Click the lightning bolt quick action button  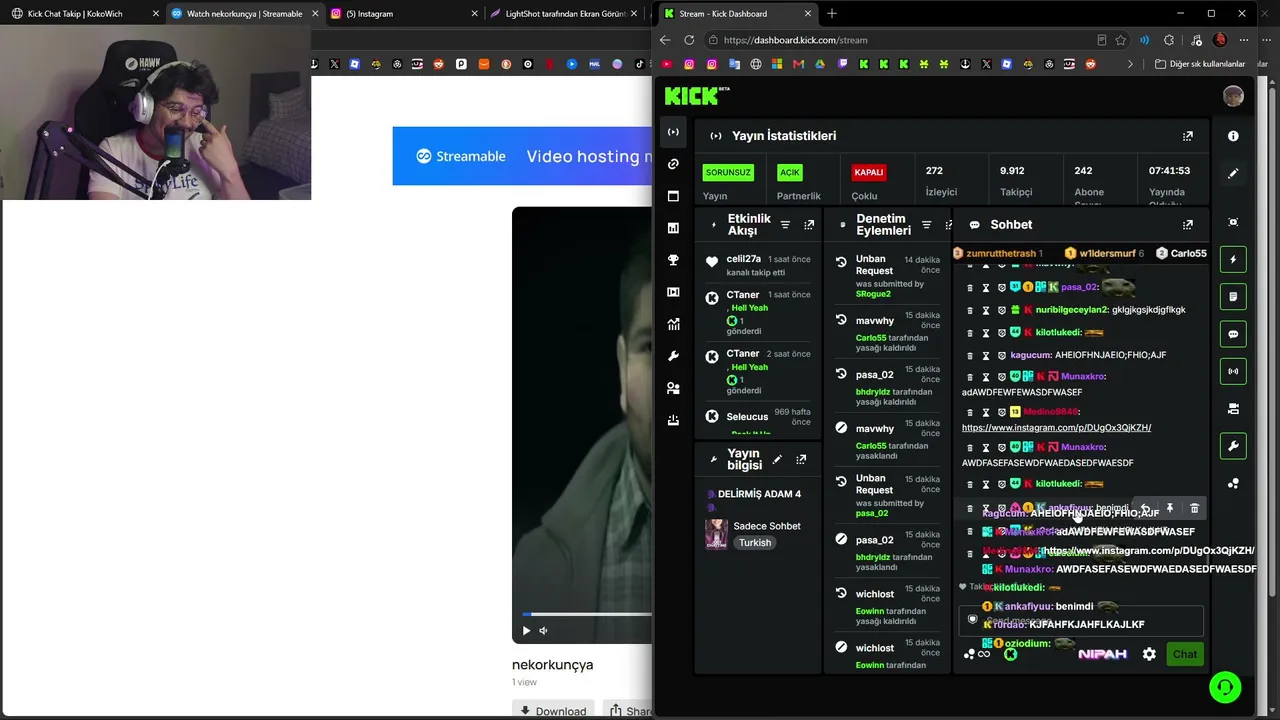pyautogui.click(x=1233, y=260)
